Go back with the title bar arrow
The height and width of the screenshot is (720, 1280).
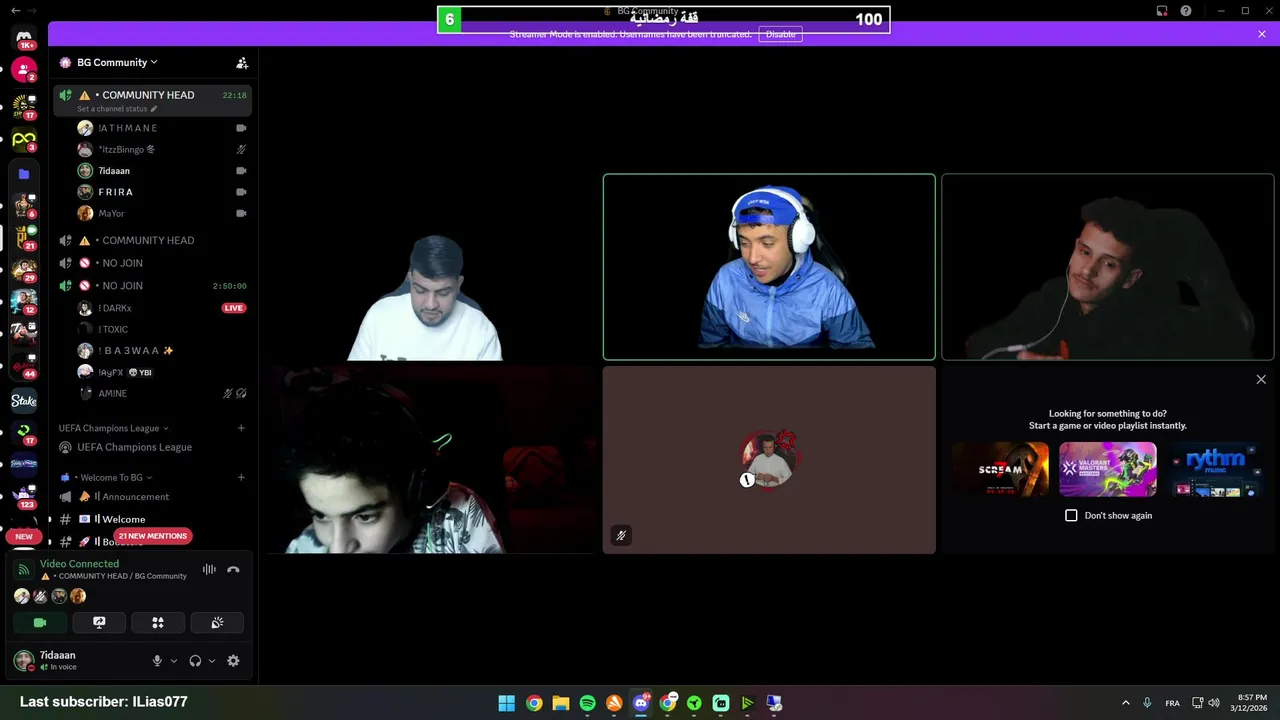coord(15,11)
